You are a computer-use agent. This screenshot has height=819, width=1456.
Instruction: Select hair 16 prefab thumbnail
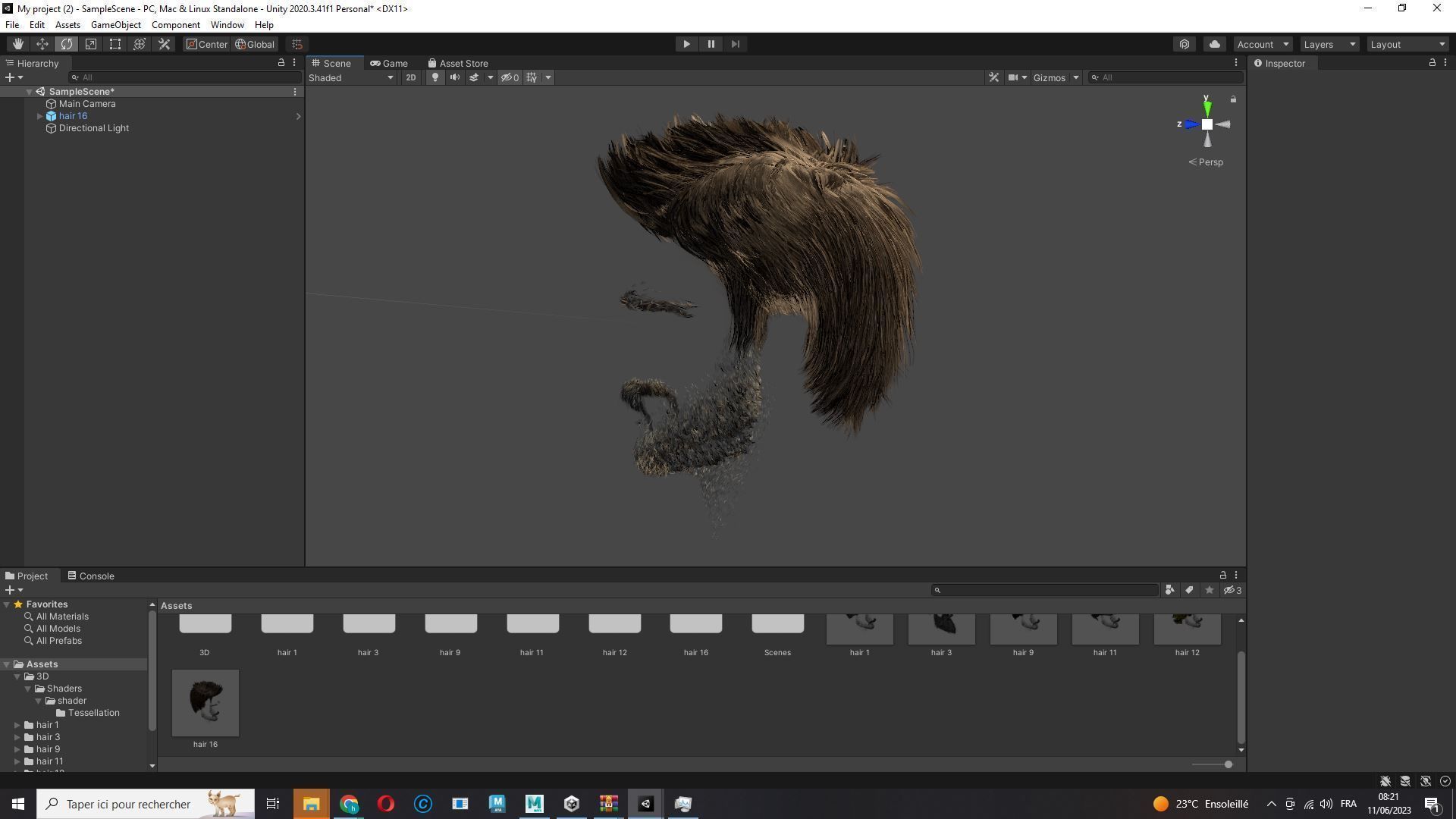click(205, 703)
